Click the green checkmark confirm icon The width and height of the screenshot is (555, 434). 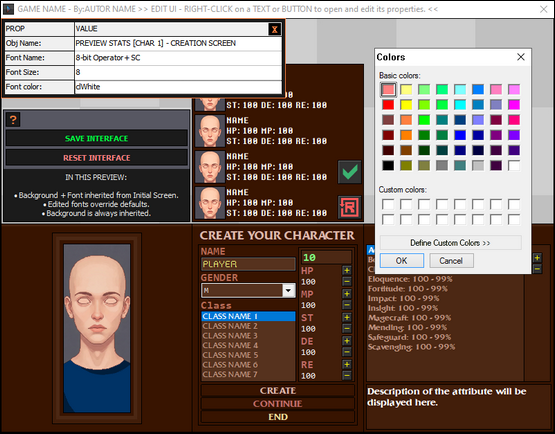349,172
